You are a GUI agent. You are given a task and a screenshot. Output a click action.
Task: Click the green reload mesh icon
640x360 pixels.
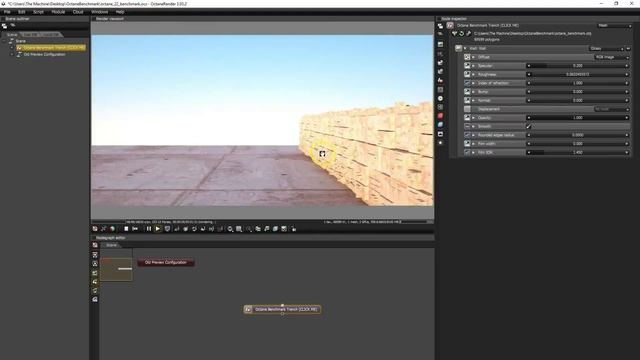[x=462, y=33]
